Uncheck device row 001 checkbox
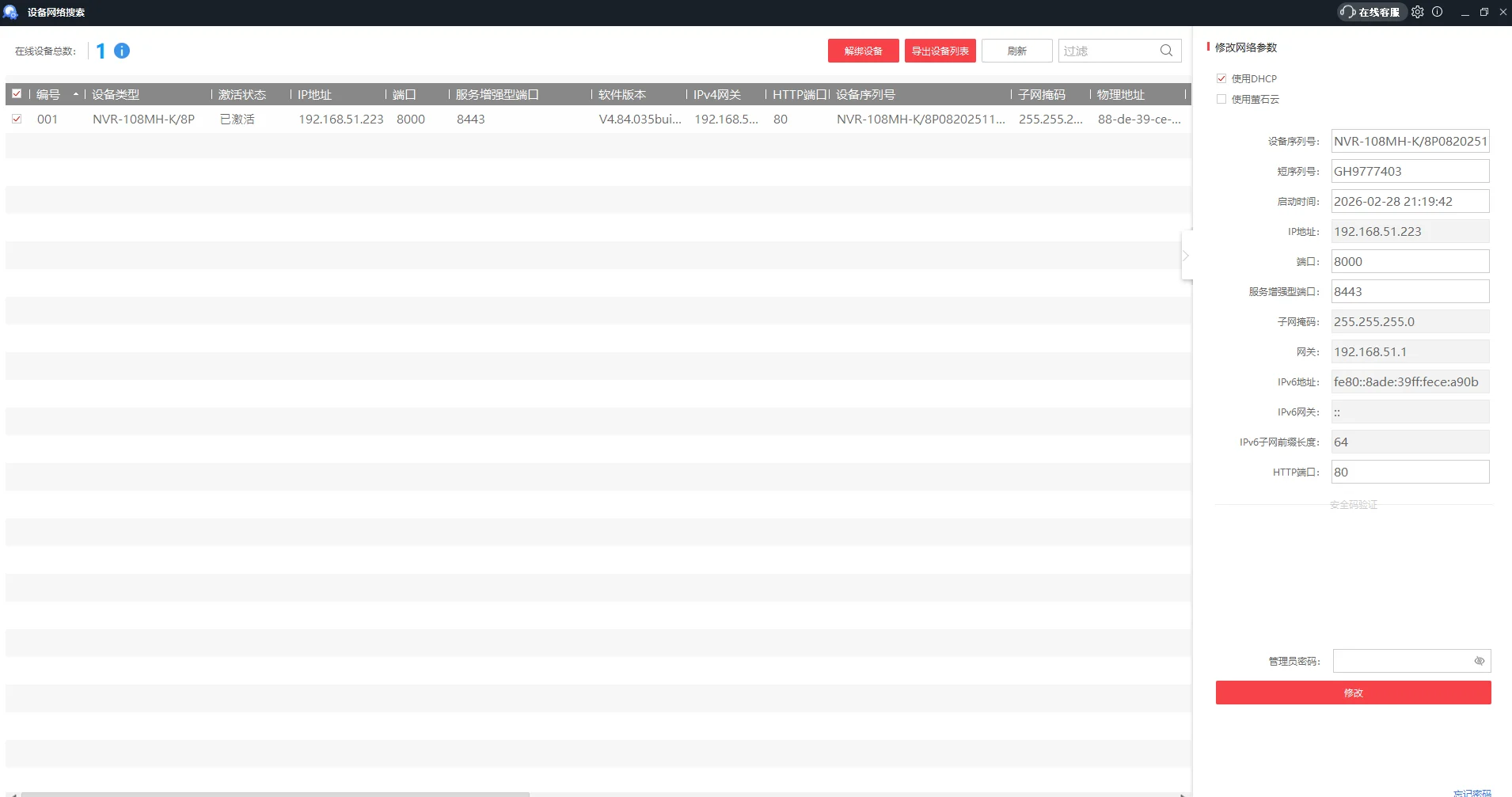Screen dimensions: 1512x797 coord(17,119)
